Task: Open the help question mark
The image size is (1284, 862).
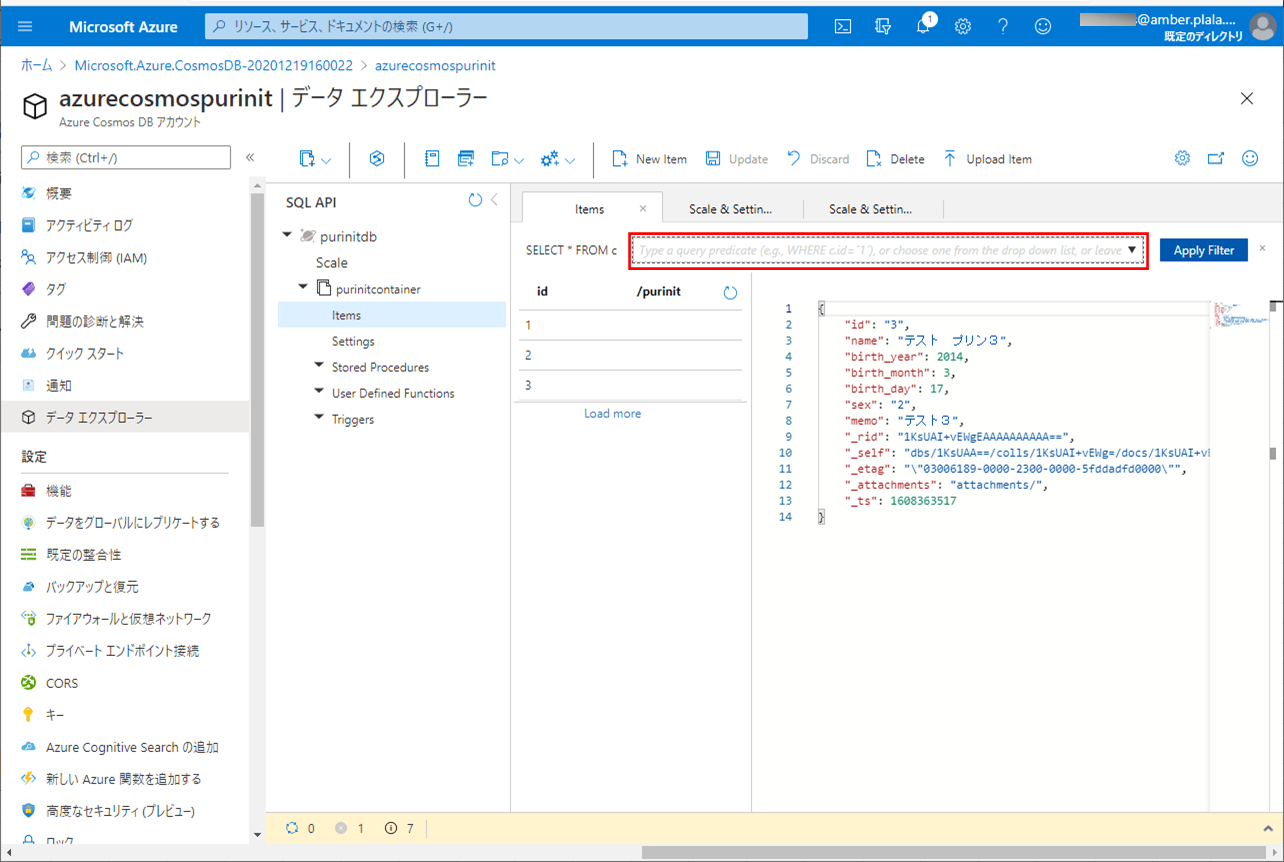Action: [x=1003, y=27]
